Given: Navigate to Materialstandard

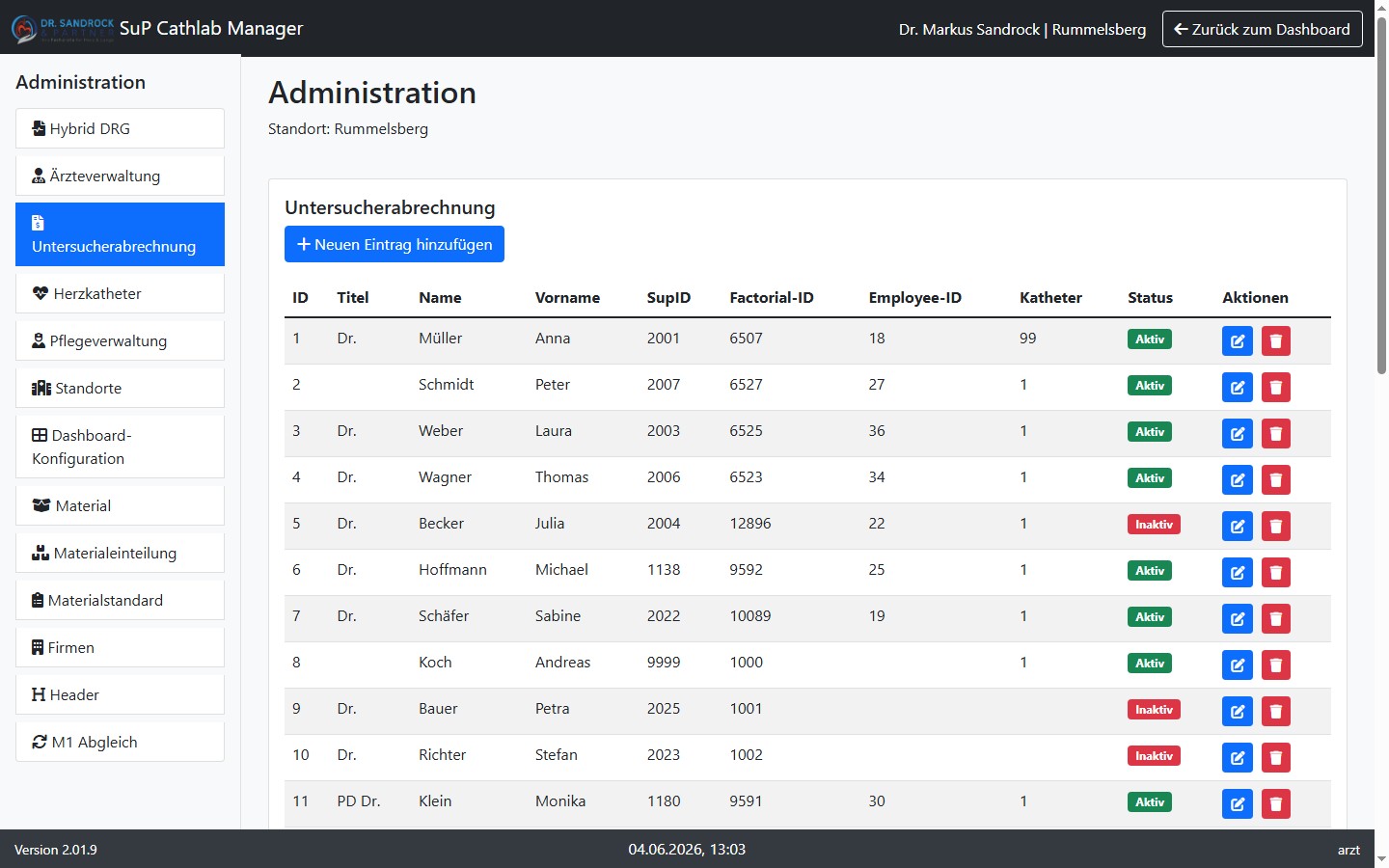Looking at the screenshot, I should (x=120, y=600).
